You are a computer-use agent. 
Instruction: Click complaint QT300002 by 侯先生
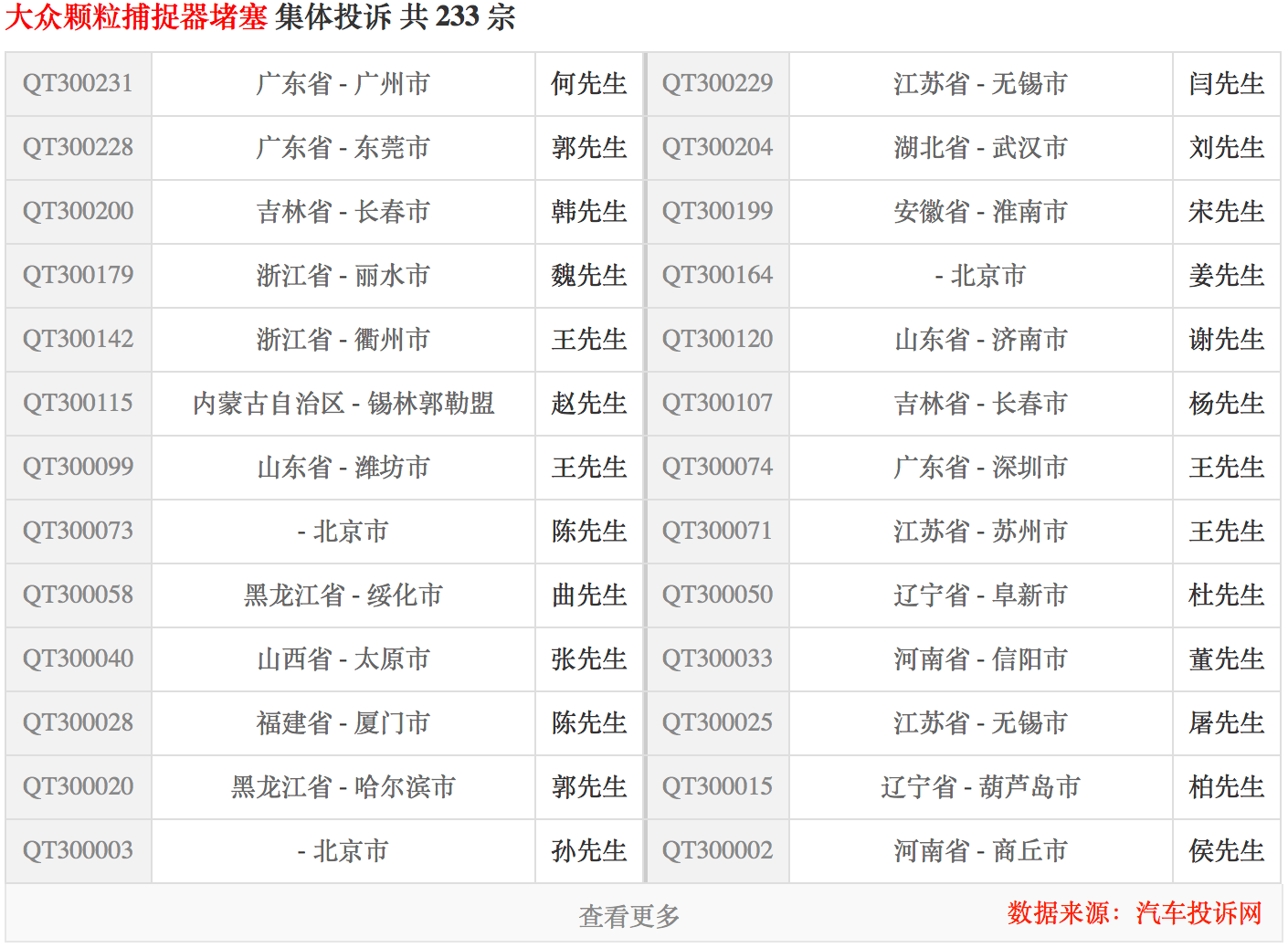point(717,851)
